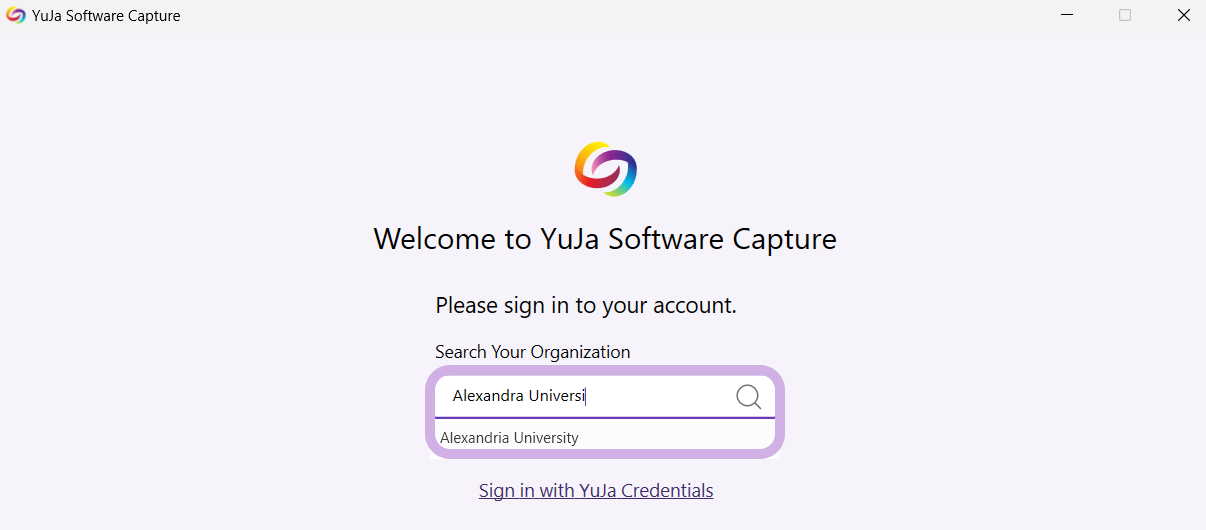The image size is (1206, 530).
Task: Click the magnifying glass search icon
Action: (x=749, y=397)
